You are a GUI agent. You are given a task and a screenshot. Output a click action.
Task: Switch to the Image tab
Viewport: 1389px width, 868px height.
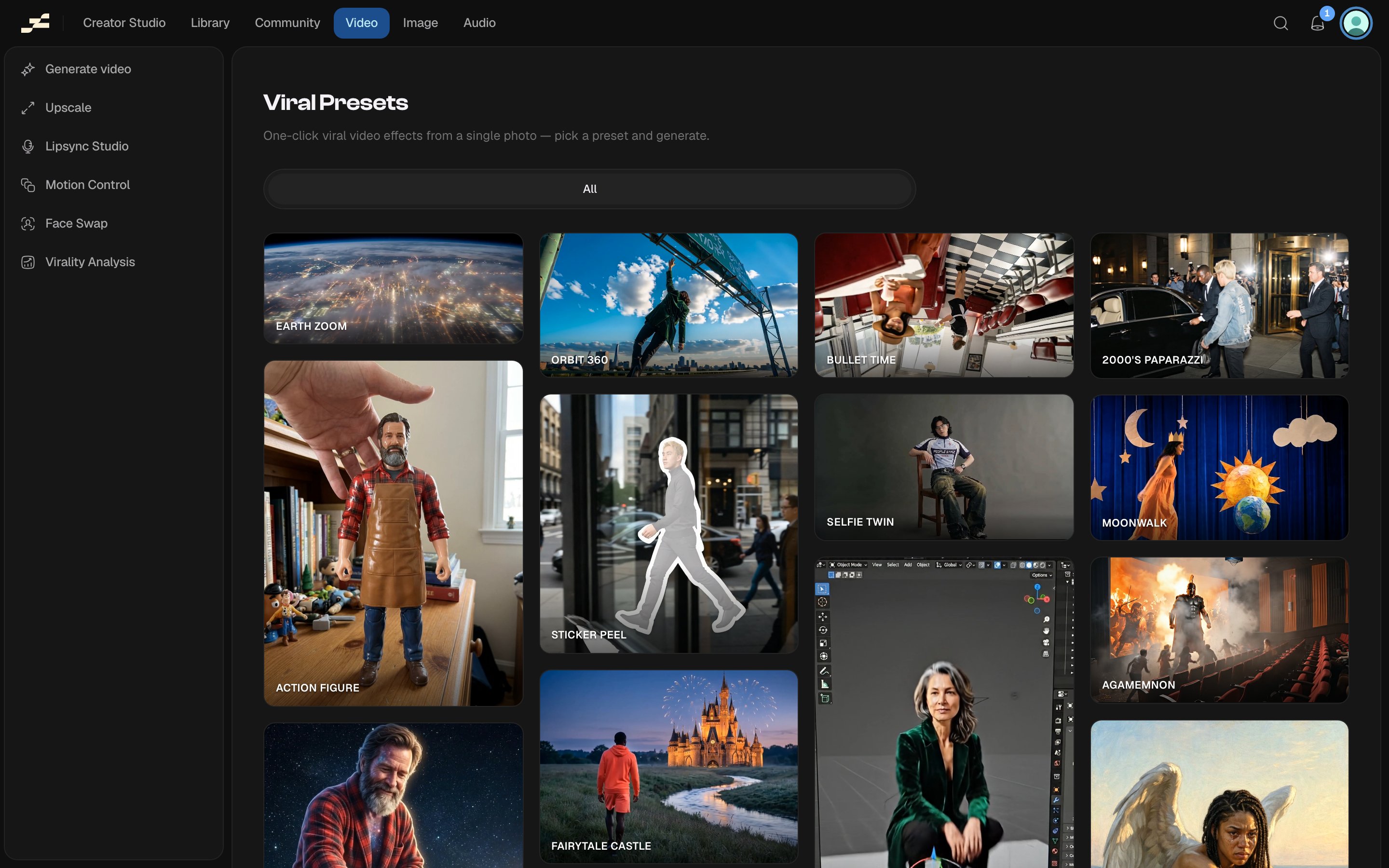pos(420,23)
